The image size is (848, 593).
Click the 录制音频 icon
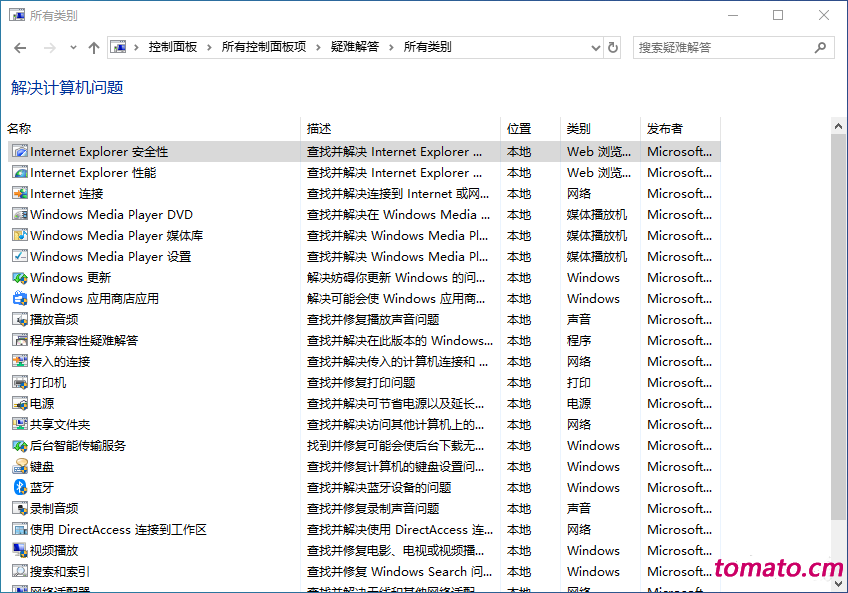coord(20,509)
